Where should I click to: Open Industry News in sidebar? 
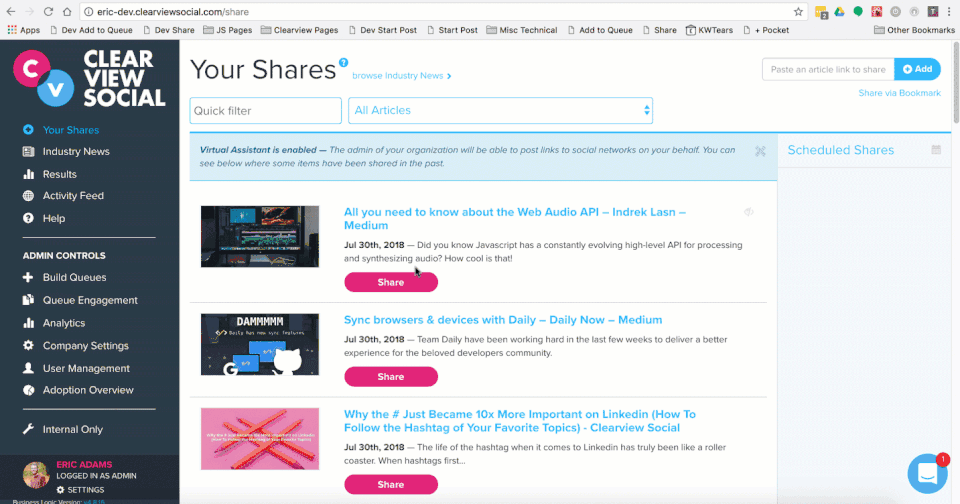(x=76, y=151)
